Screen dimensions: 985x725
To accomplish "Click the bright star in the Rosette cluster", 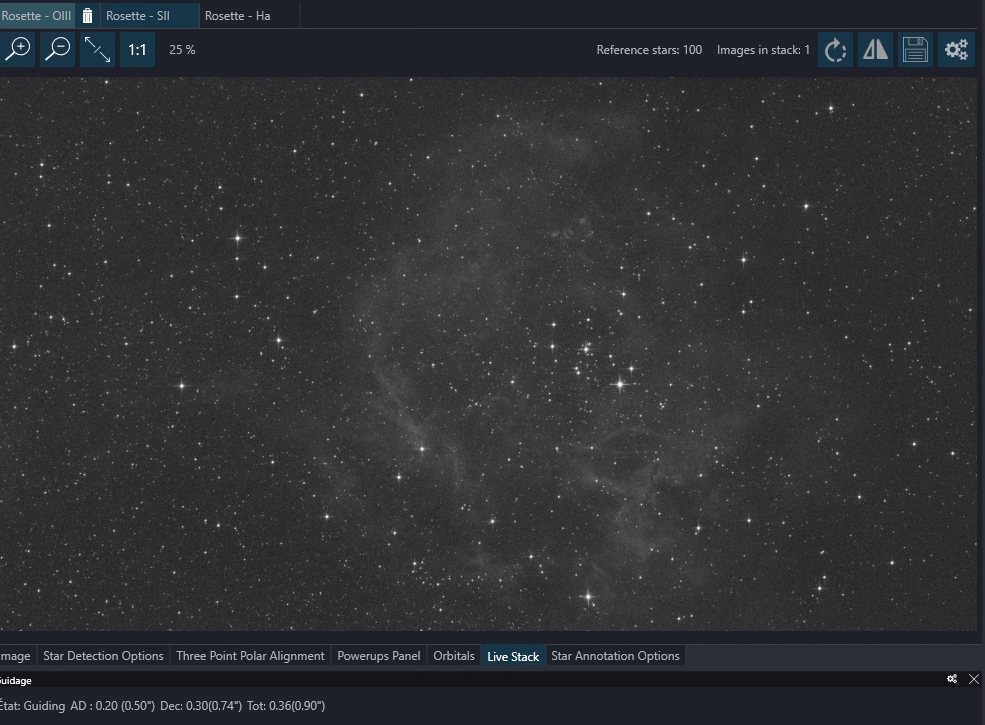I will tap(620, 383).
